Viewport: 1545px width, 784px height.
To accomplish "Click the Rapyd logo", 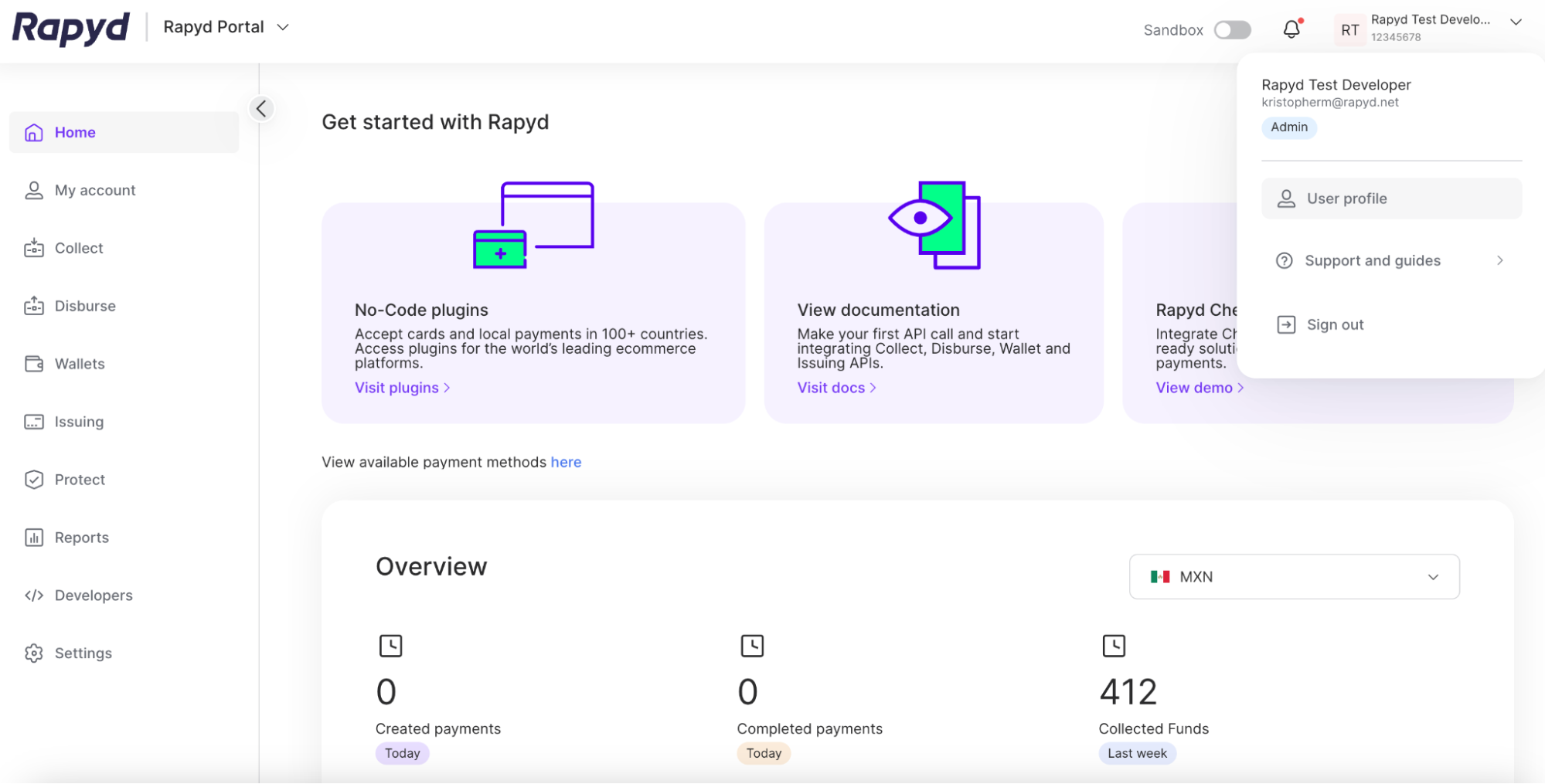I will click(71, 28).
